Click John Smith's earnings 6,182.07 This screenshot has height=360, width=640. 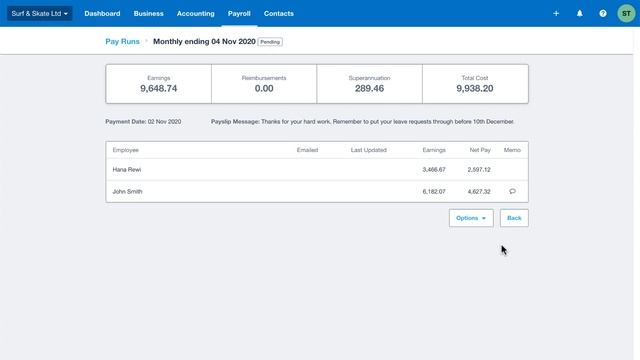point(434,191)
